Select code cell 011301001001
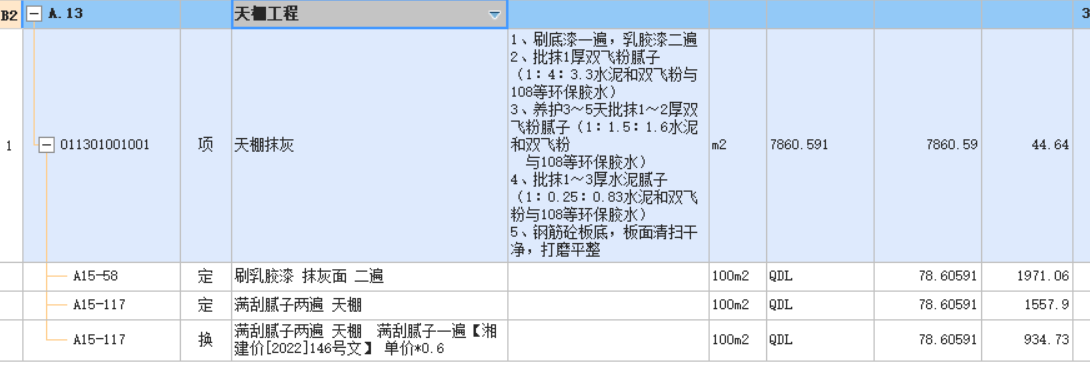1090x388 pixels. tap(105, 145)
